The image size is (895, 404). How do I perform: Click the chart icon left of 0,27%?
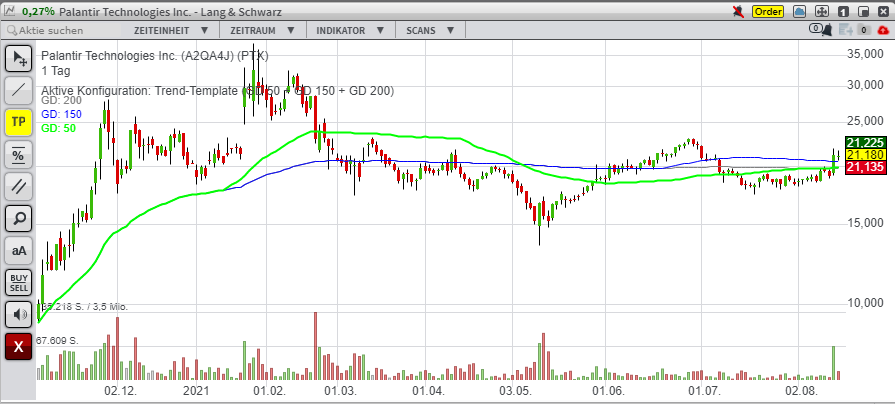[11, 11]
